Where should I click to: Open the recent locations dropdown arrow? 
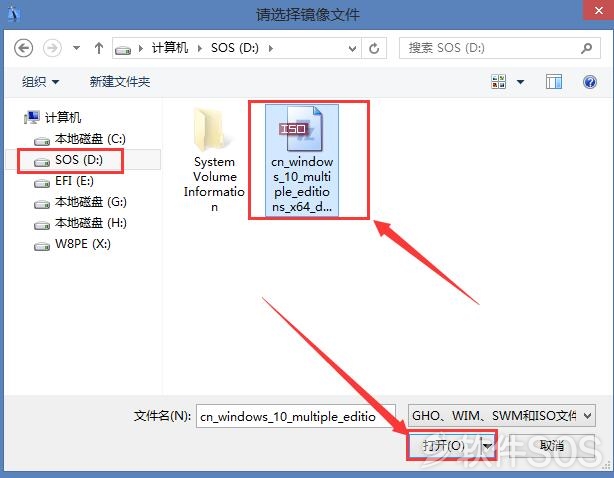tap(76, 48)
